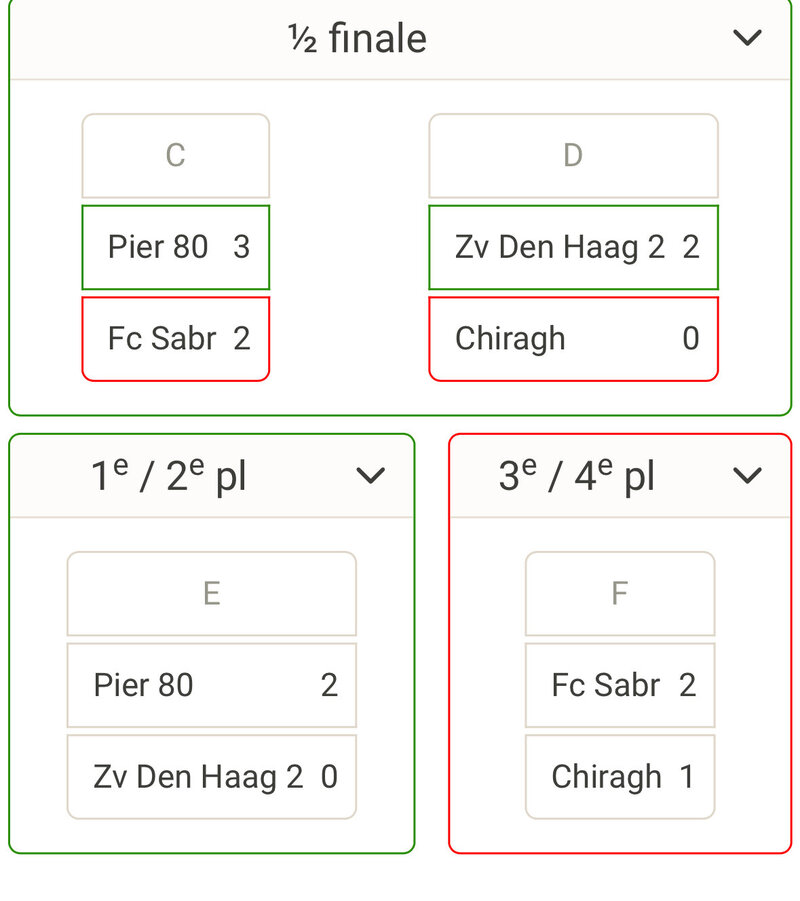Image resolution: width=800 pixels, height=901 pixels.
Task: Select Fc Sabr in match C
Action: coord(161,339)
